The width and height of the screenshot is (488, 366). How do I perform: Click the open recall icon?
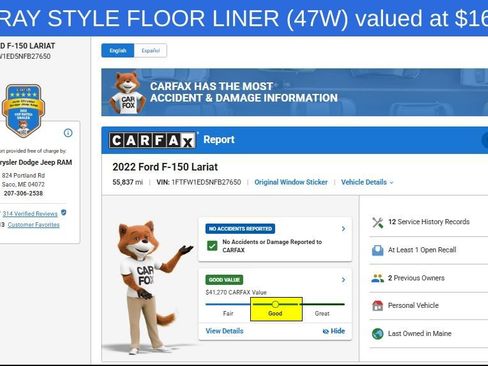(378, 250)
